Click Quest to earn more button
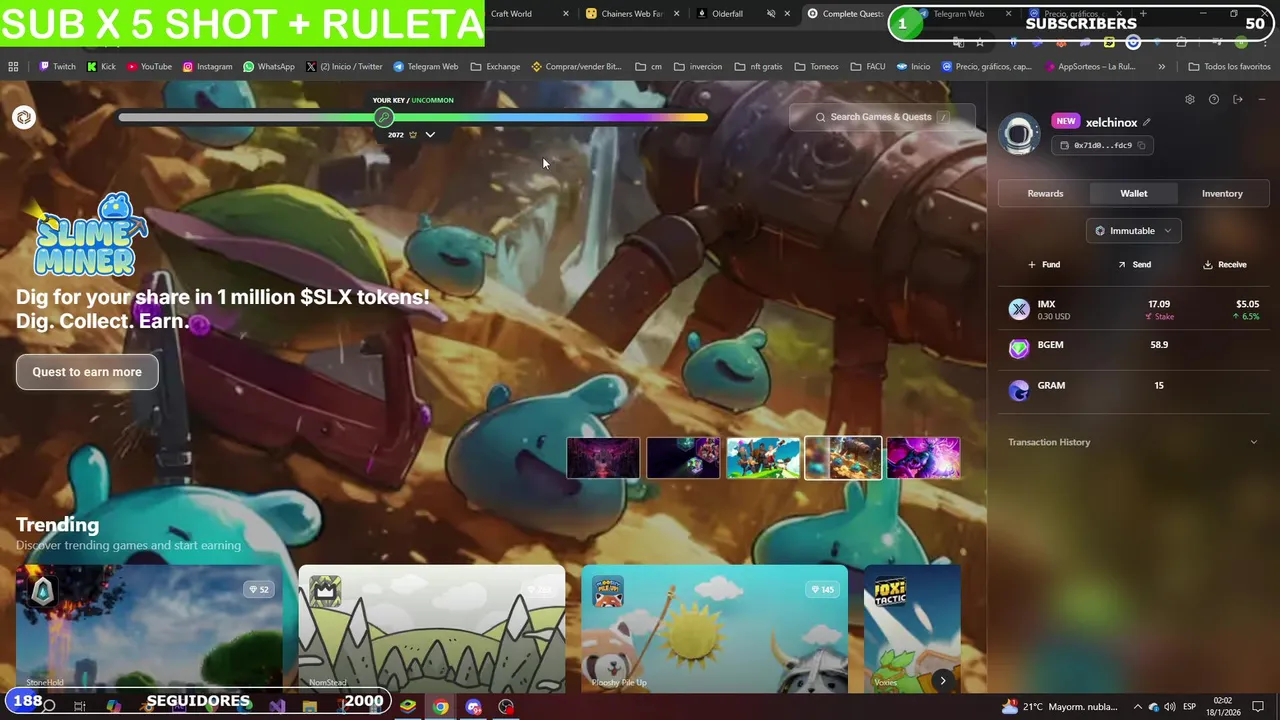Image resolution: width=1280 pixels, height=720 pixels. click(x=87, y=372)
